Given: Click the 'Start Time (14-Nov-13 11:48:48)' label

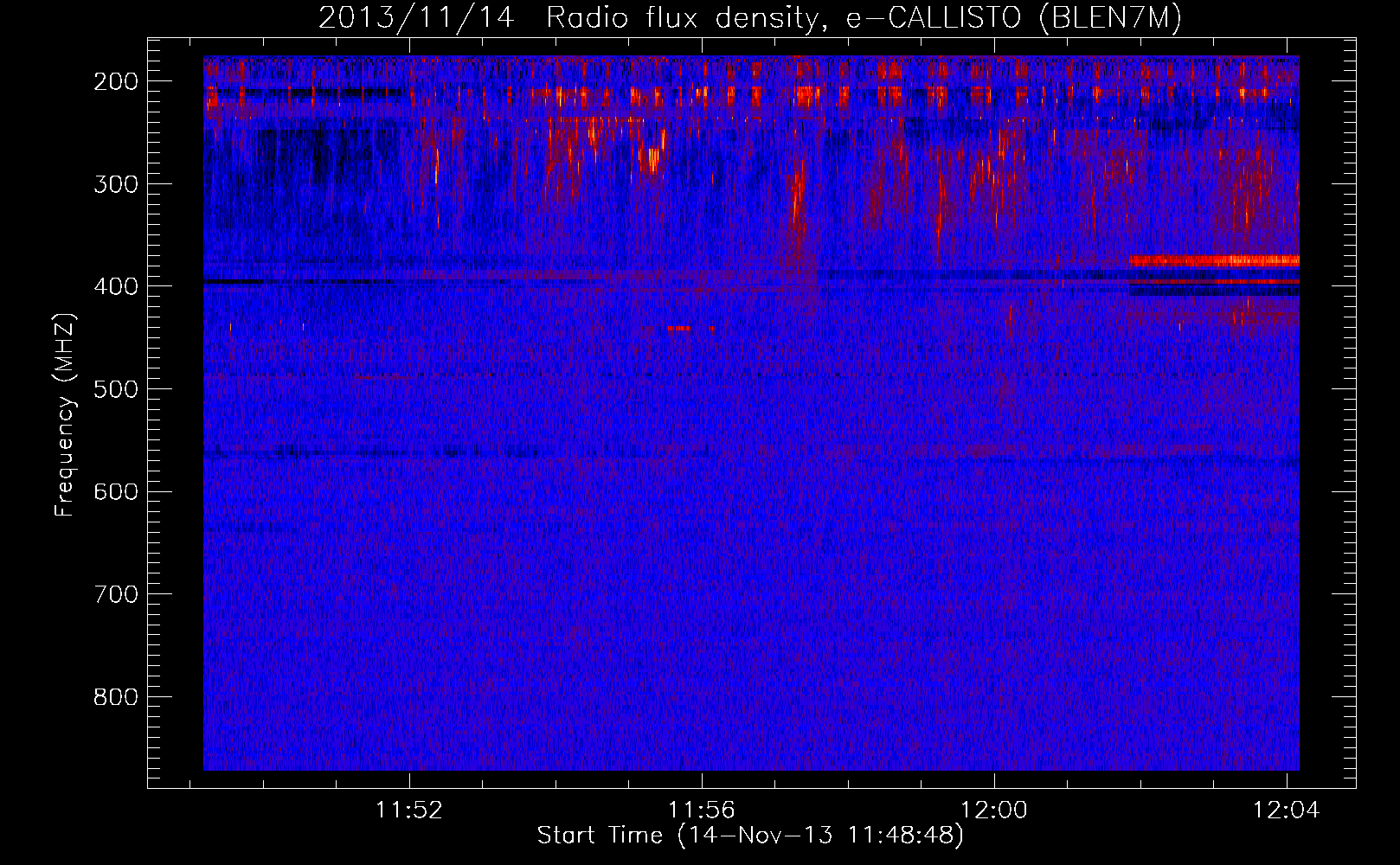Looking at the screenshot, I should pos(750,836).
